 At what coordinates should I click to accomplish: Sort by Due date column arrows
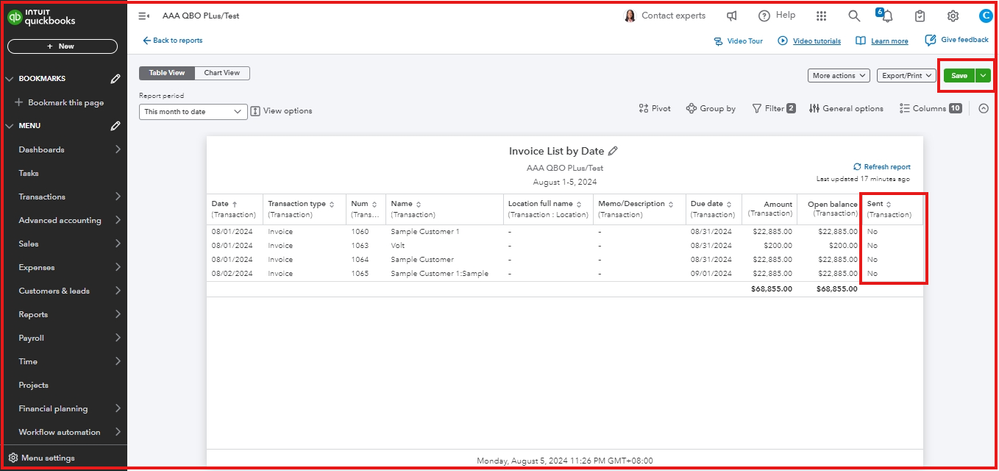[728, 204]
